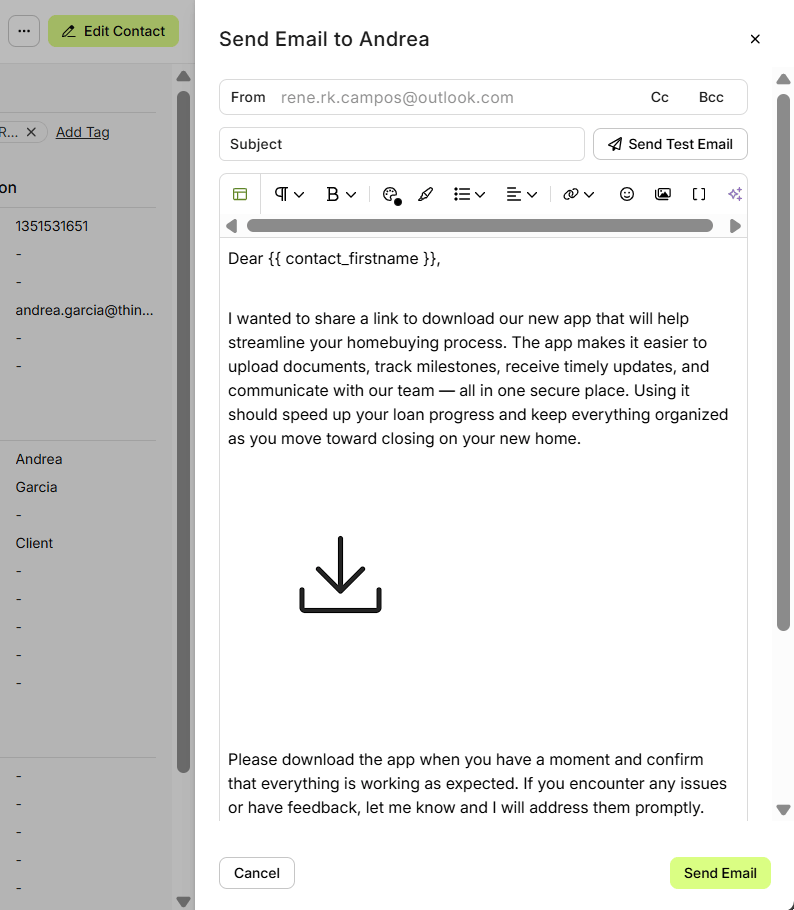Viewport: 794px width, 910px height.
Task: Open the email template icon in toolbar
Action: (240, 194)
